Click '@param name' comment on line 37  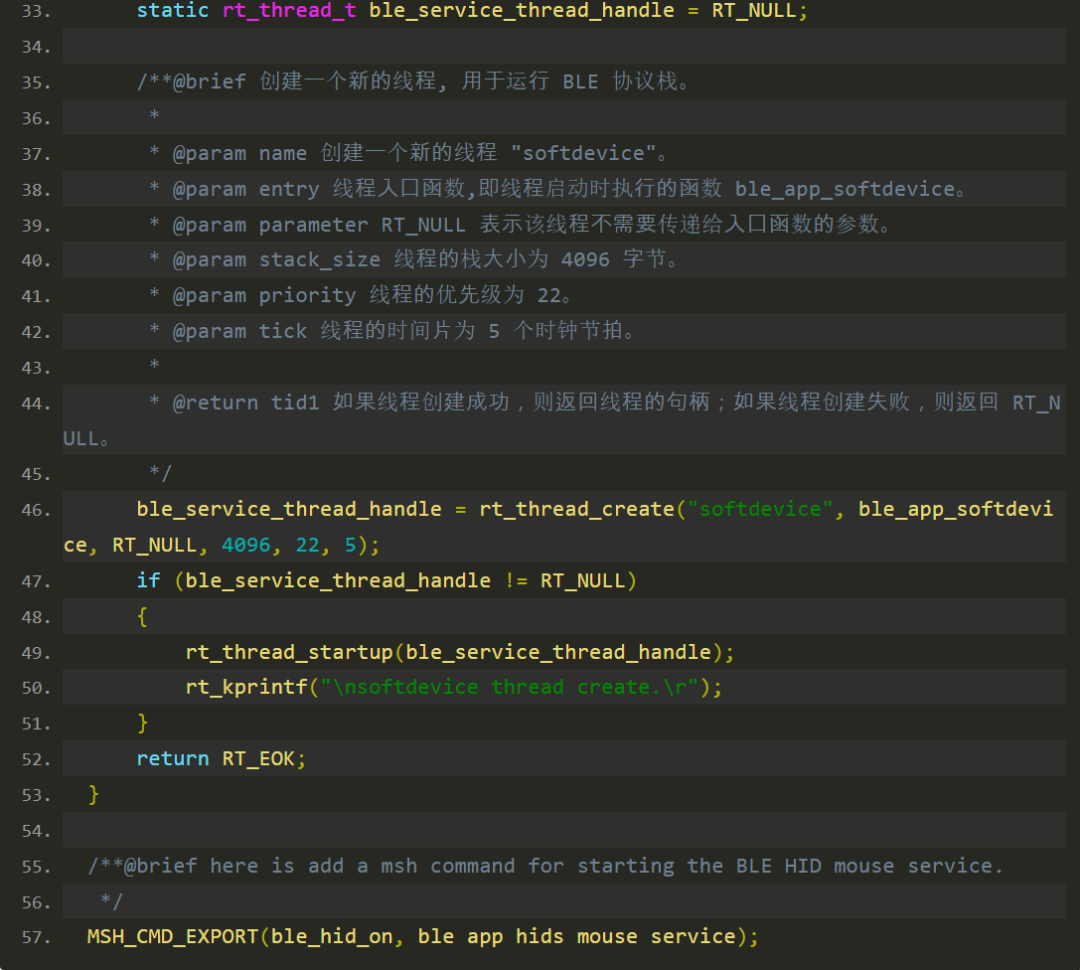pyautogui.click(x=240, y=153)
